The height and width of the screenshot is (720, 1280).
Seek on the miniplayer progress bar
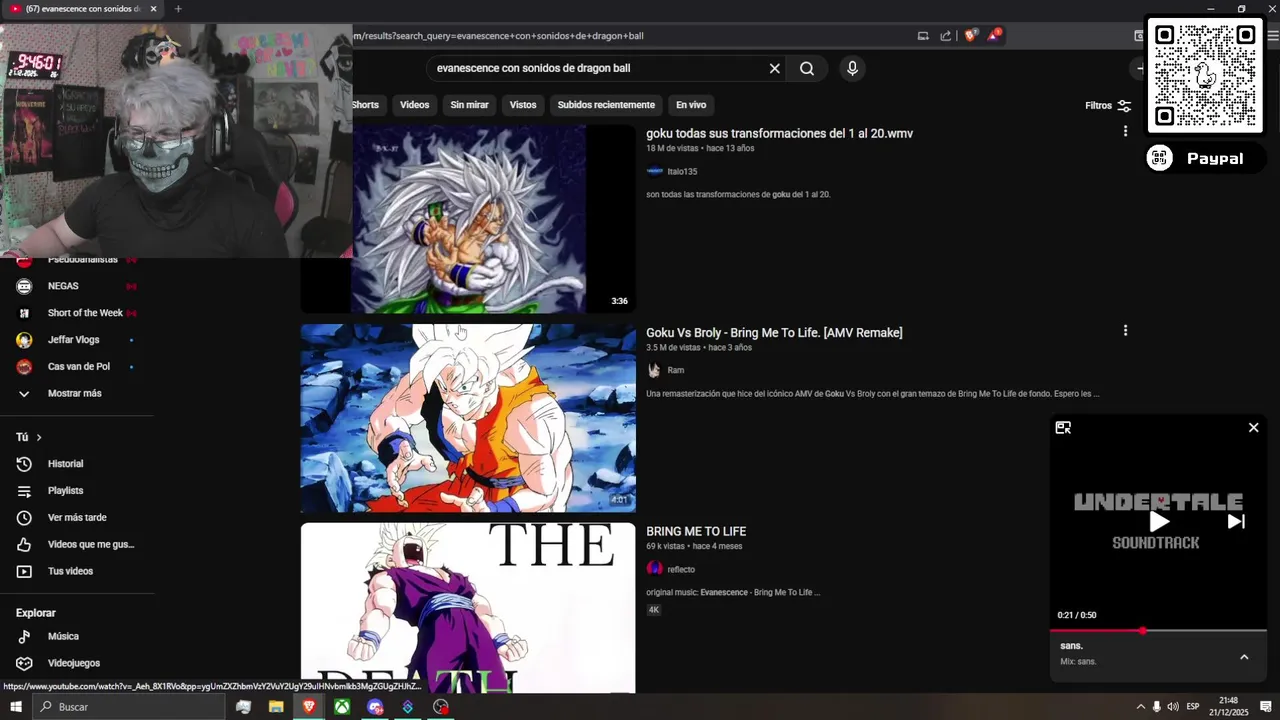1158,631
